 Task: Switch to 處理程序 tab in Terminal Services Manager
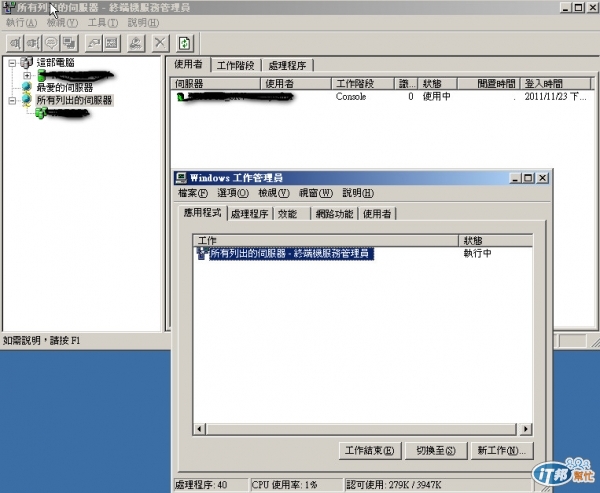click(x=287, y=65)
